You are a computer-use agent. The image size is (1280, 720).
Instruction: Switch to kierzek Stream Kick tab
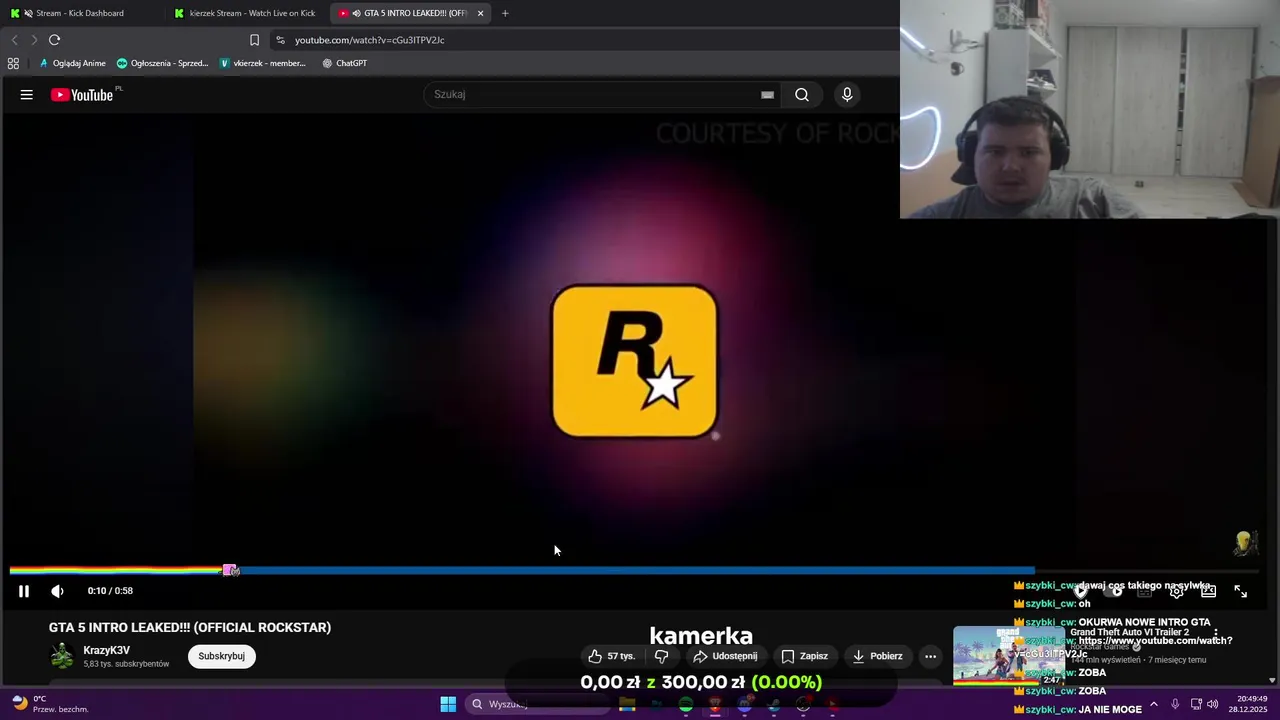tap(245, 13)
